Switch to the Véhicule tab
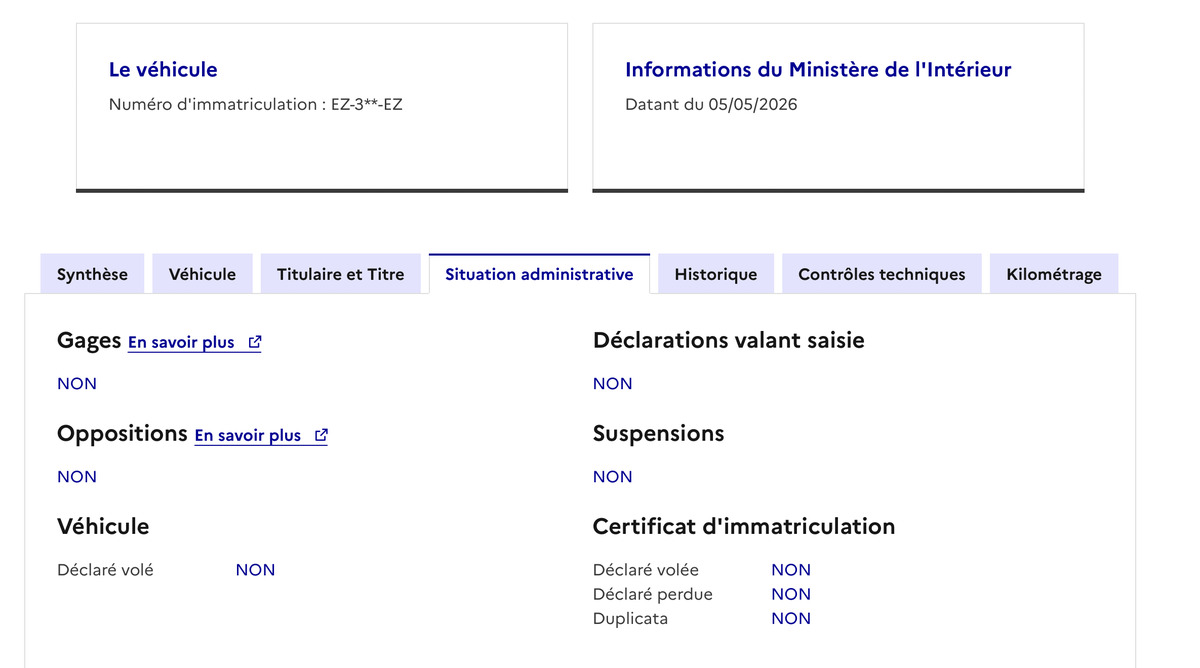Screen dimensions: 1200x668 202,274
